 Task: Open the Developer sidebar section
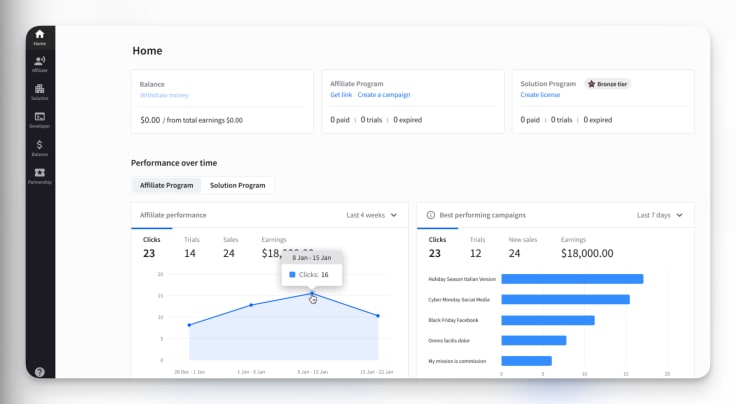(x=40, y=120)
